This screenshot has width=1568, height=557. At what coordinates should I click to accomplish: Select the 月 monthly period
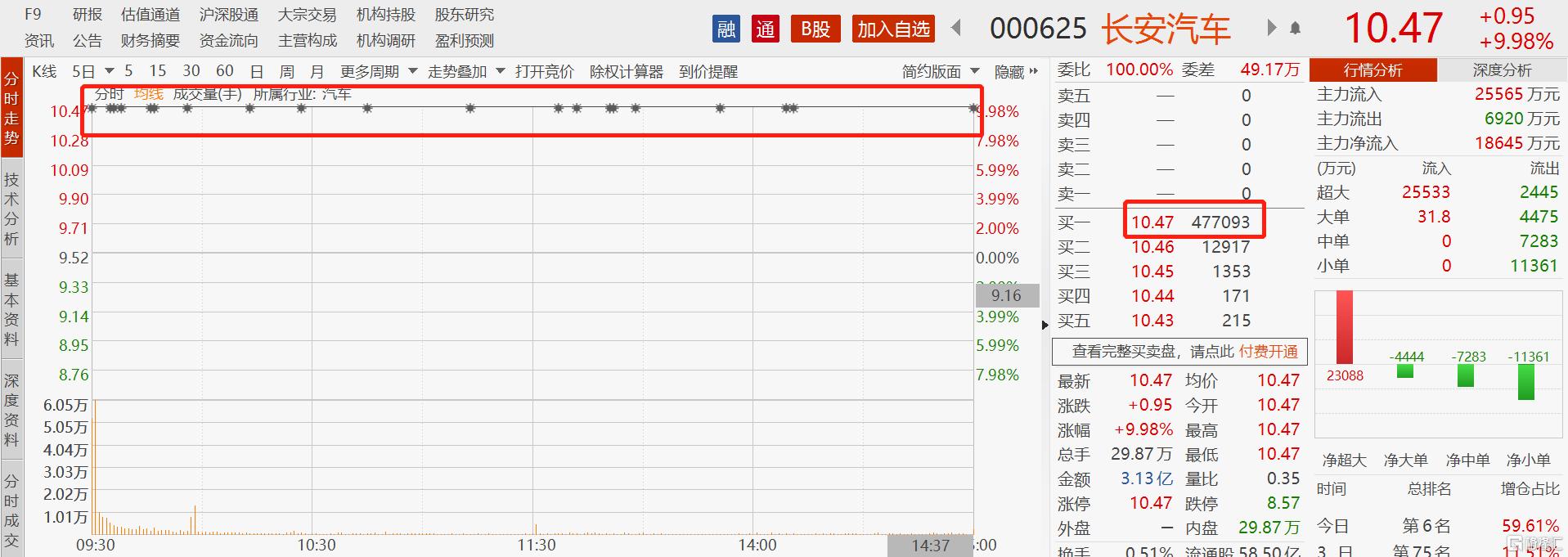pos(317,72)
